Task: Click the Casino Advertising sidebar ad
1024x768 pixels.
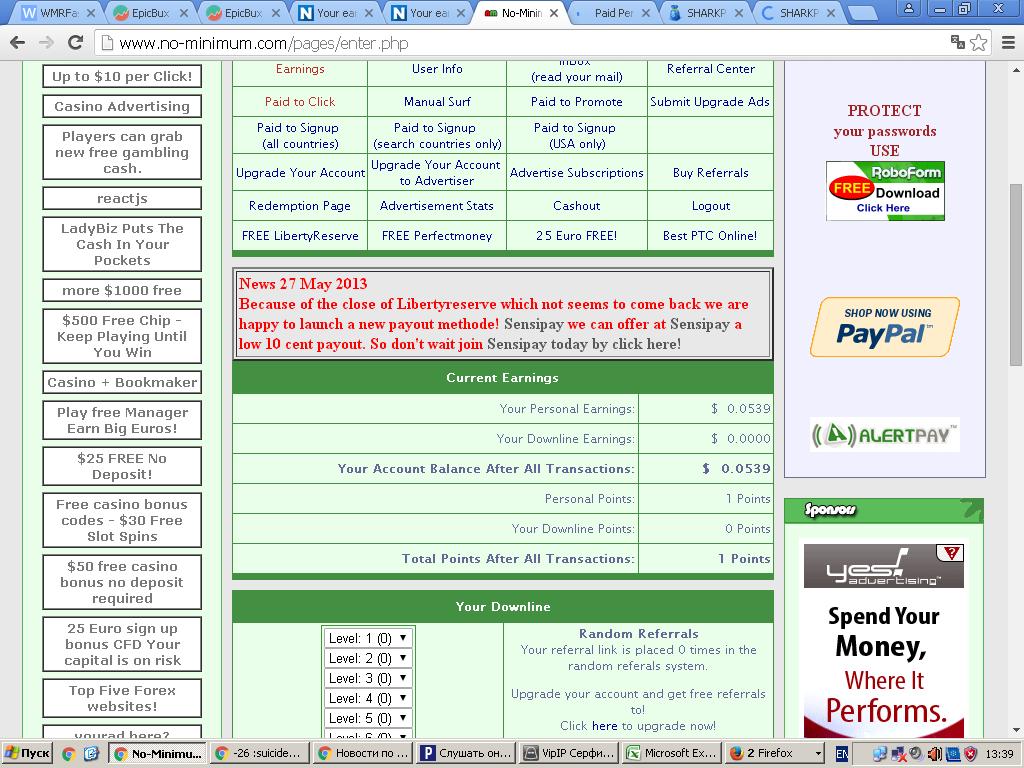Action: pos(122,106)
